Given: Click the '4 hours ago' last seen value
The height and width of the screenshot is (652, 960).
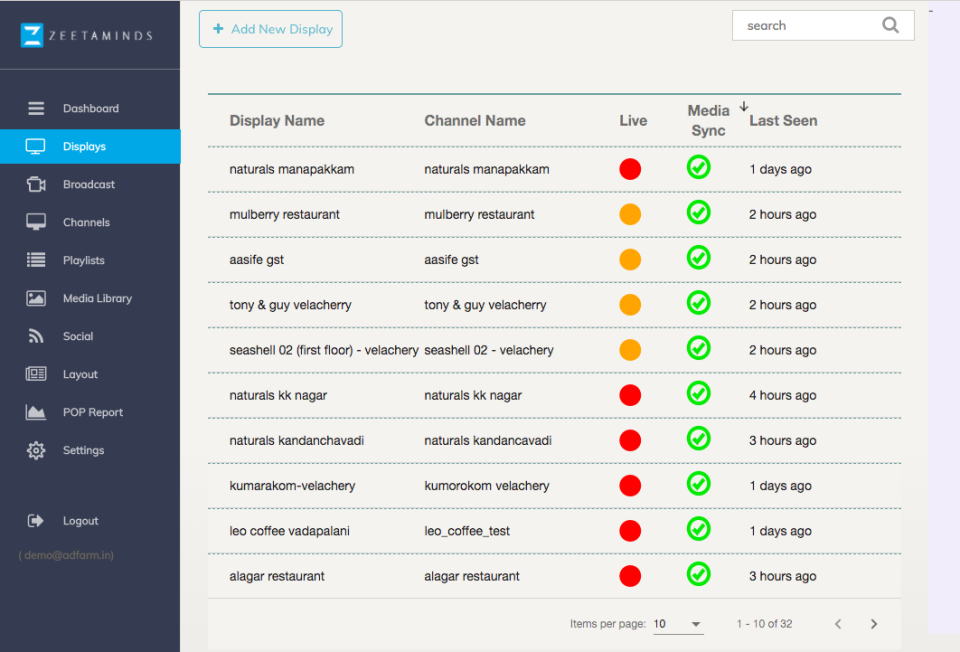Looking at the screenshot, I should [x=782, y=395].
